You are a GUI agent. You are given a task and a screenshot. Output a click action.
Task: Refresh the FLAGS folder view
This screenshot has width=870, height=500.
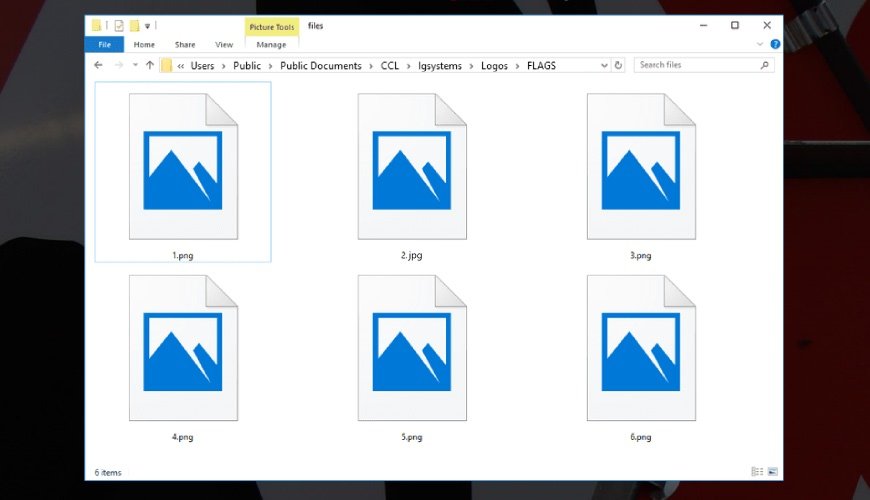618,65
